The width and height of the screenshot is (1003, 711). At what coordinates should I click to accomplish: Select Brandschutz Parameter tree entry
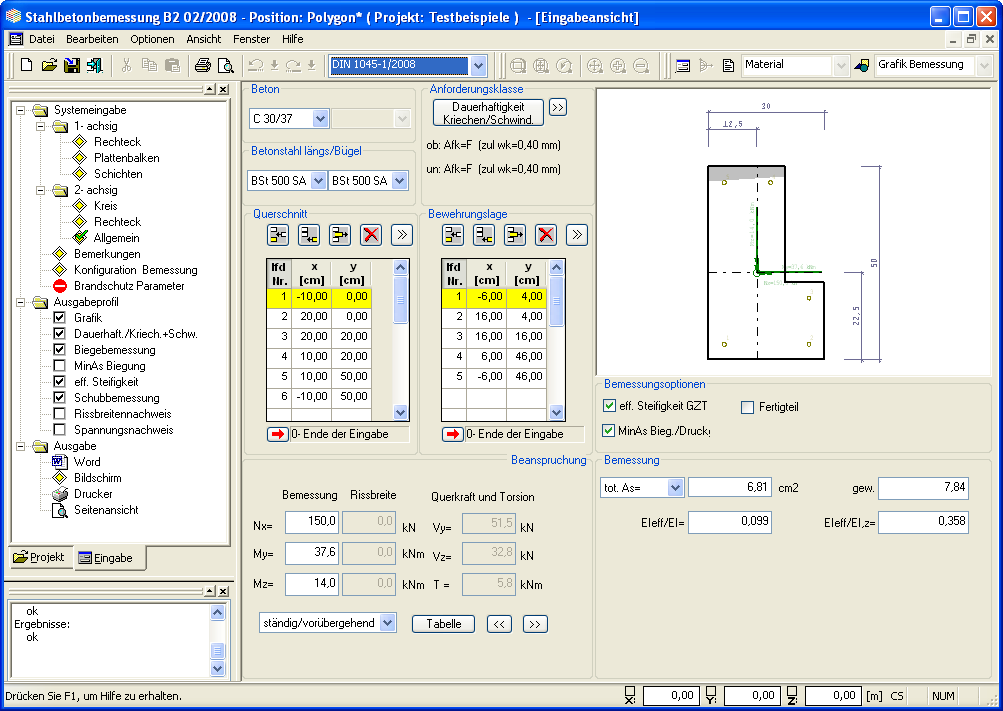pos(129,286)
